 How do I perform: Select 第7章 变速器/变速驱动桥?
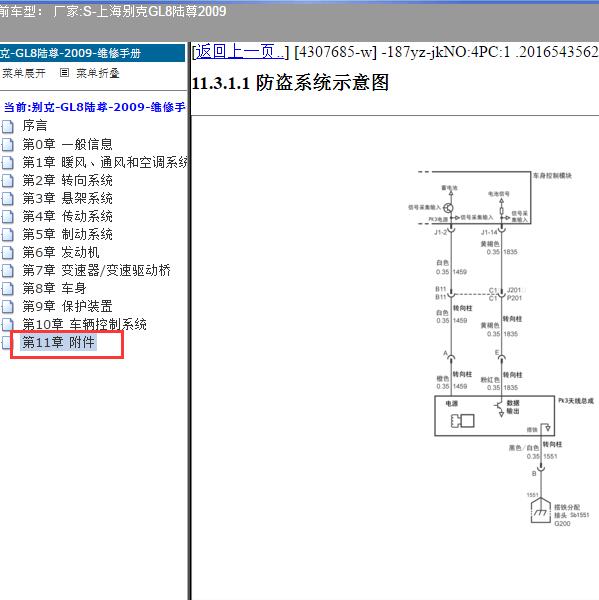tap(96, 270)
